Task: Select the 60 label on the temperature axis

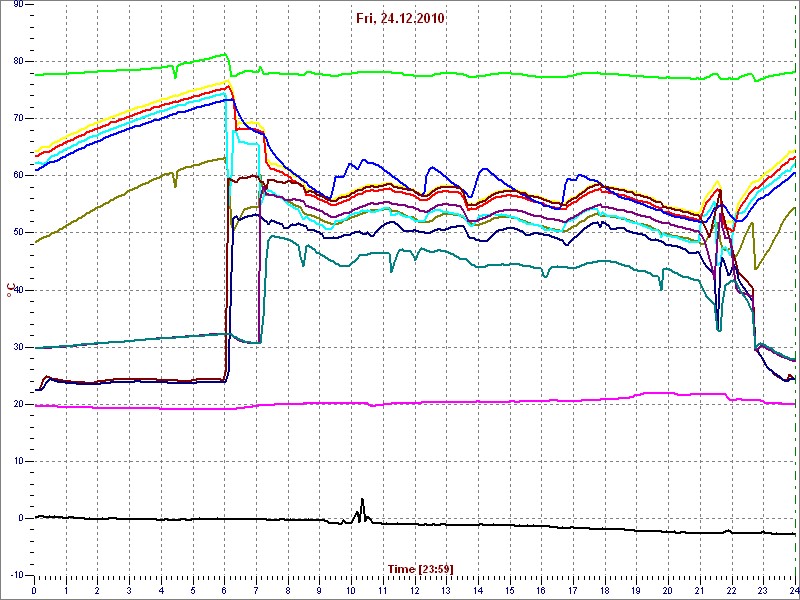Action: click(18, 176)
